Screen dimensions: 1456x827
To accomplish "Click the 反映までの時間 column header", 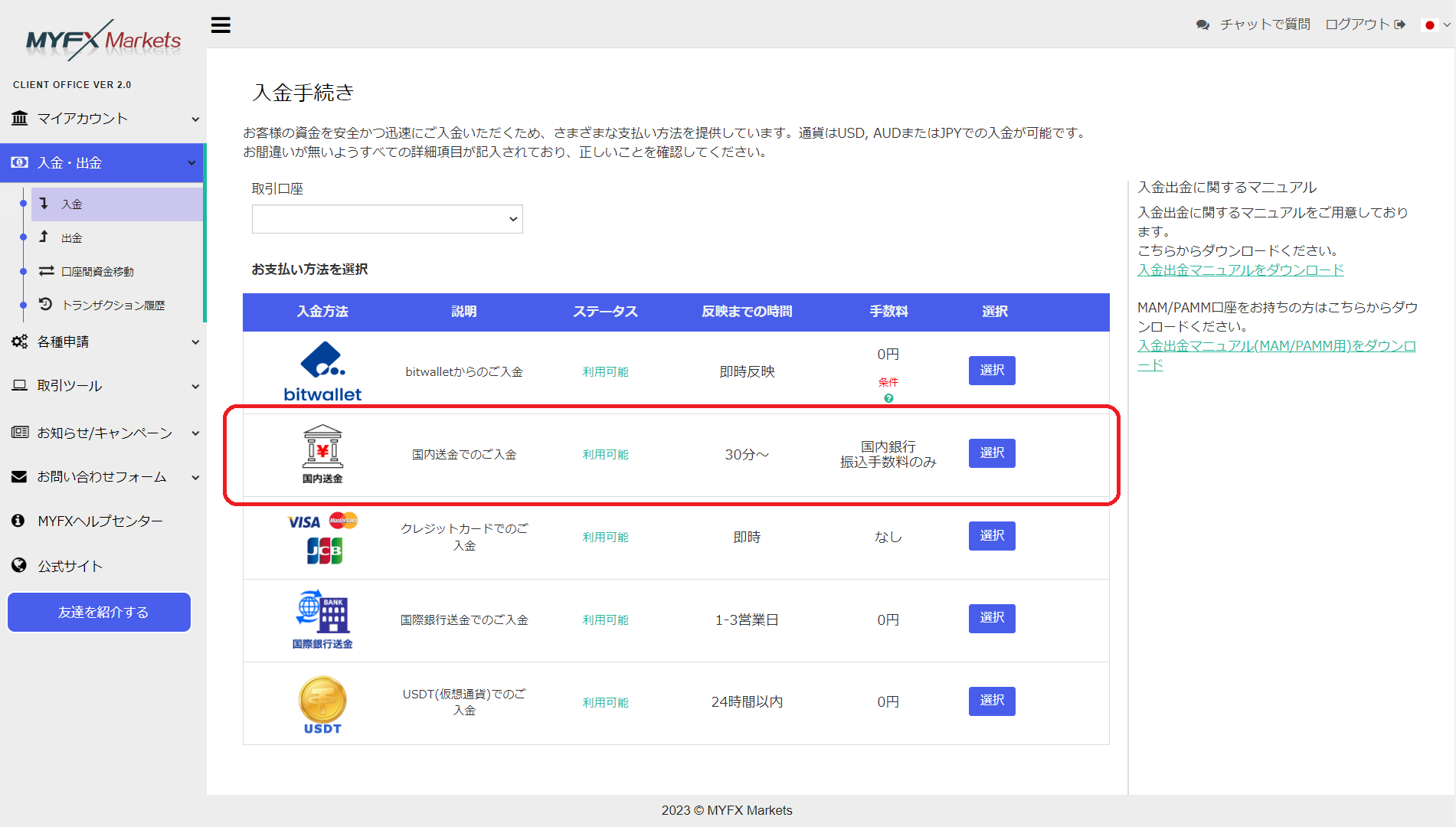I will pos(747,312).
